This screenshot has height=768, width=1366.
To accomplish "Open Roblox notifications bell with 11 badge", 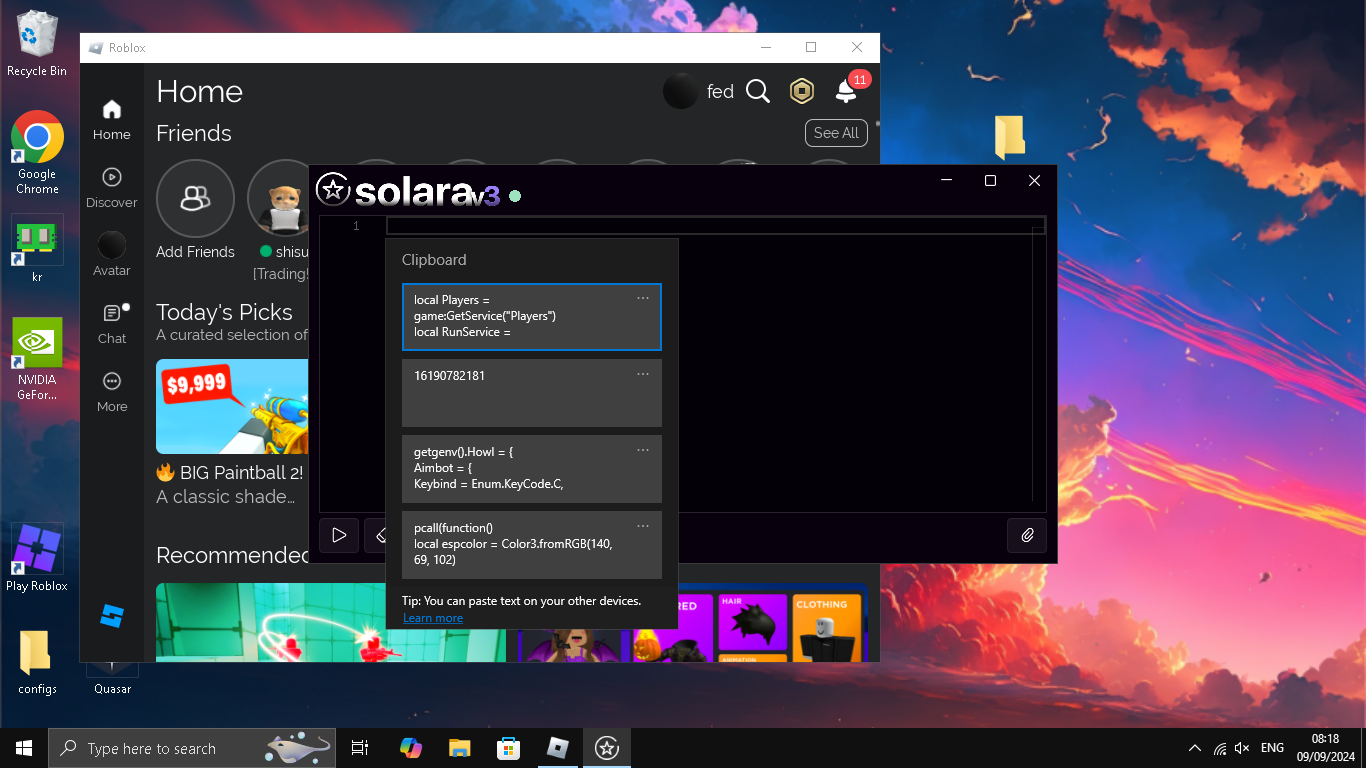I will [846, 91].
